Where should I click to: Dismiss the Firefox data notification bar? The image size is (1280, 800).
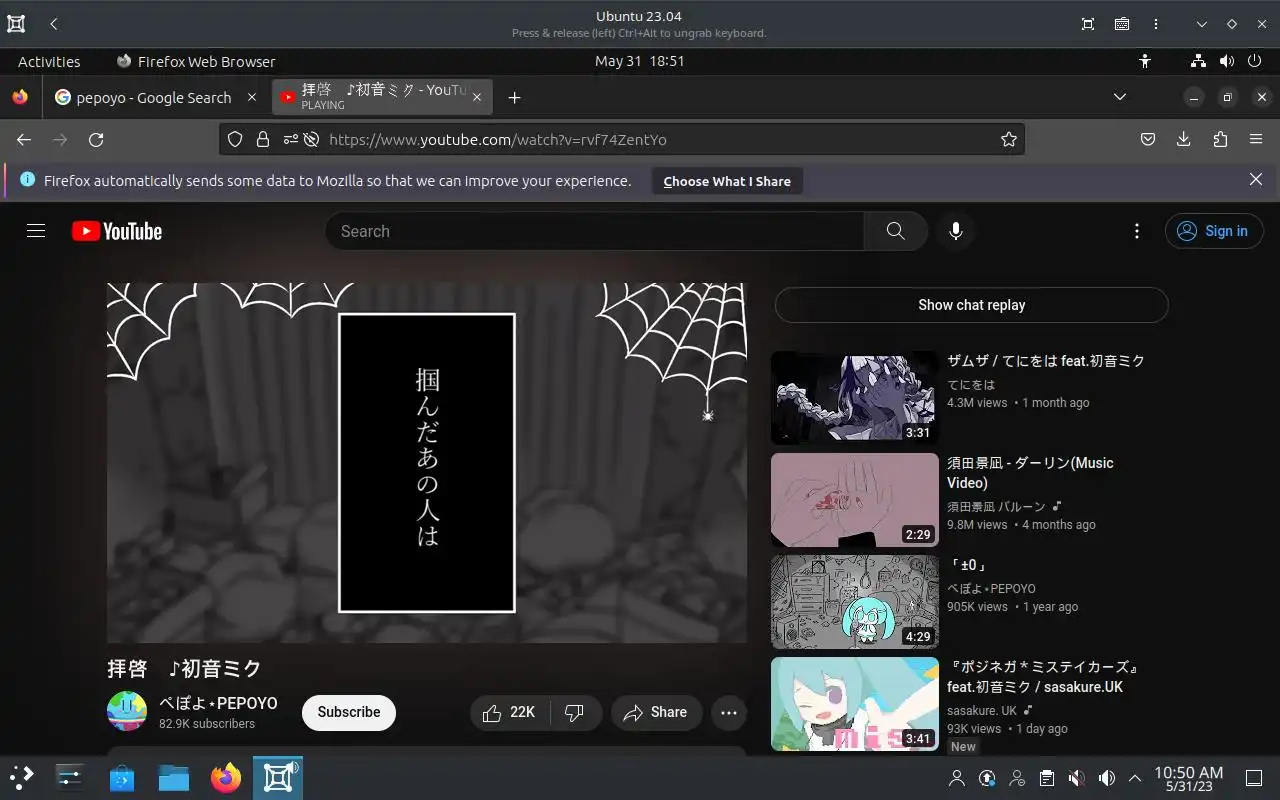coord(1256,180)
